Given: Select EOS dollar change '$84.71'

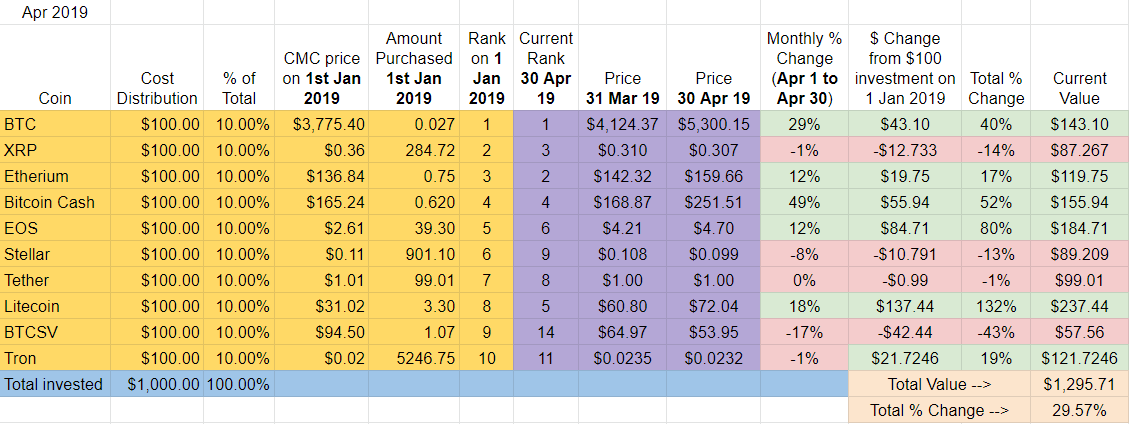Looking at the screenshot, I should 904,228.
